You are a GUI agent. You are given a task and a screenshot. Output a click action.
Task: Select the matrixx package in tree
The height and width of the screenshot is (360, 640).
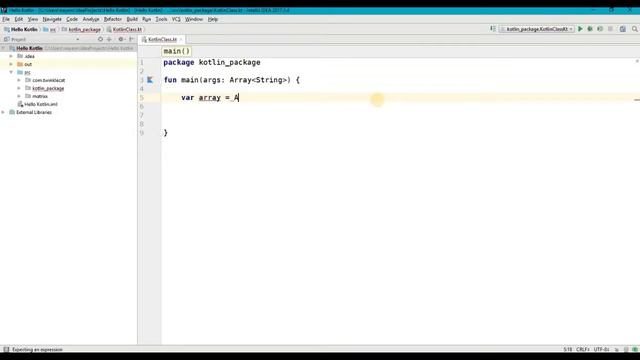pyautogui.click(x=40, y=96)
